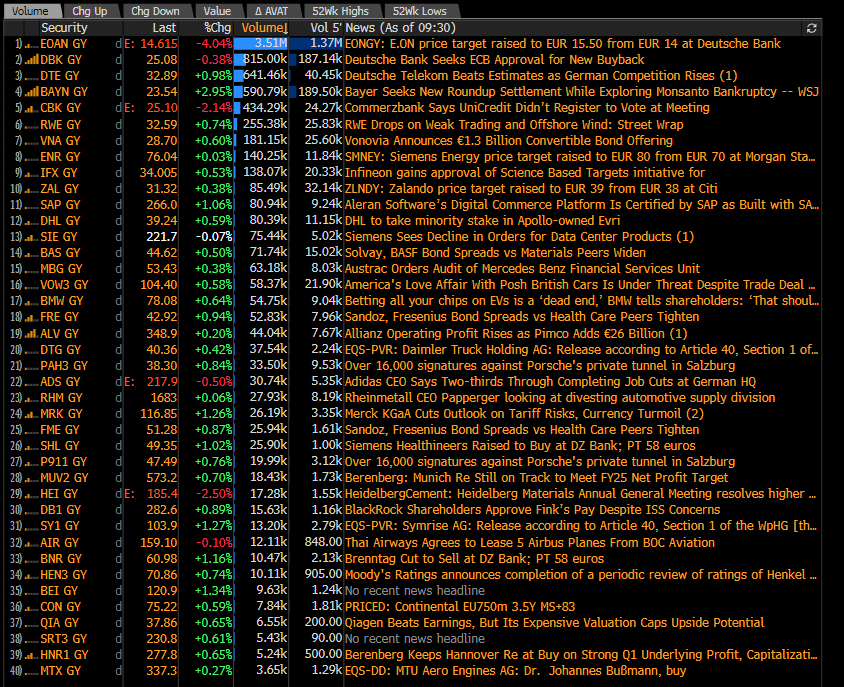The width and height of the screenshot is (844, 687).
Task: Click the mini chart icon beside DTE GY
Action: pyautogui.click(x=32, y=77)
